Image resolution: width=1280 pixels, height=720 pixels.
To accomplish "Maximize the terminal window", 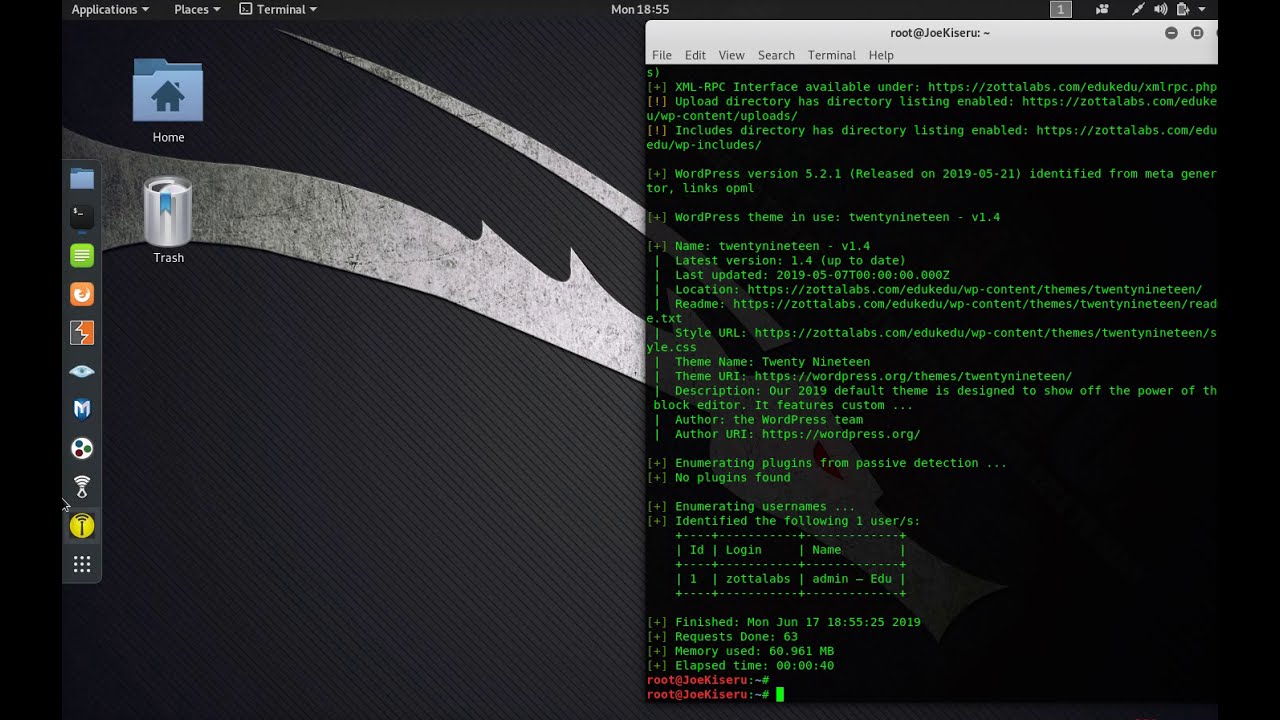I will (1197, 33).
